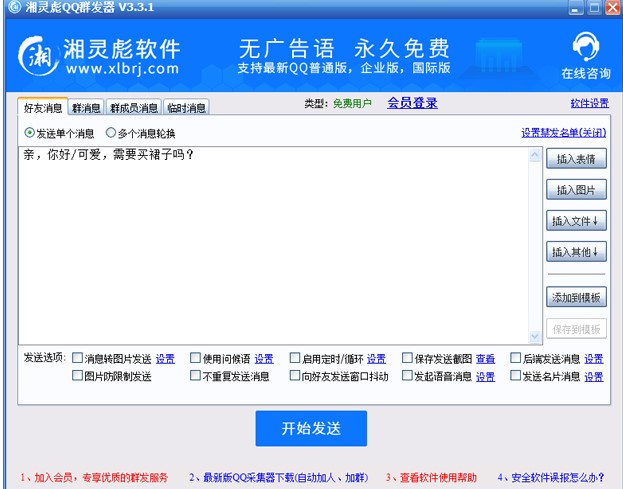Click 免费用户 type label
The image size is (623, 489).
[352, 103]
